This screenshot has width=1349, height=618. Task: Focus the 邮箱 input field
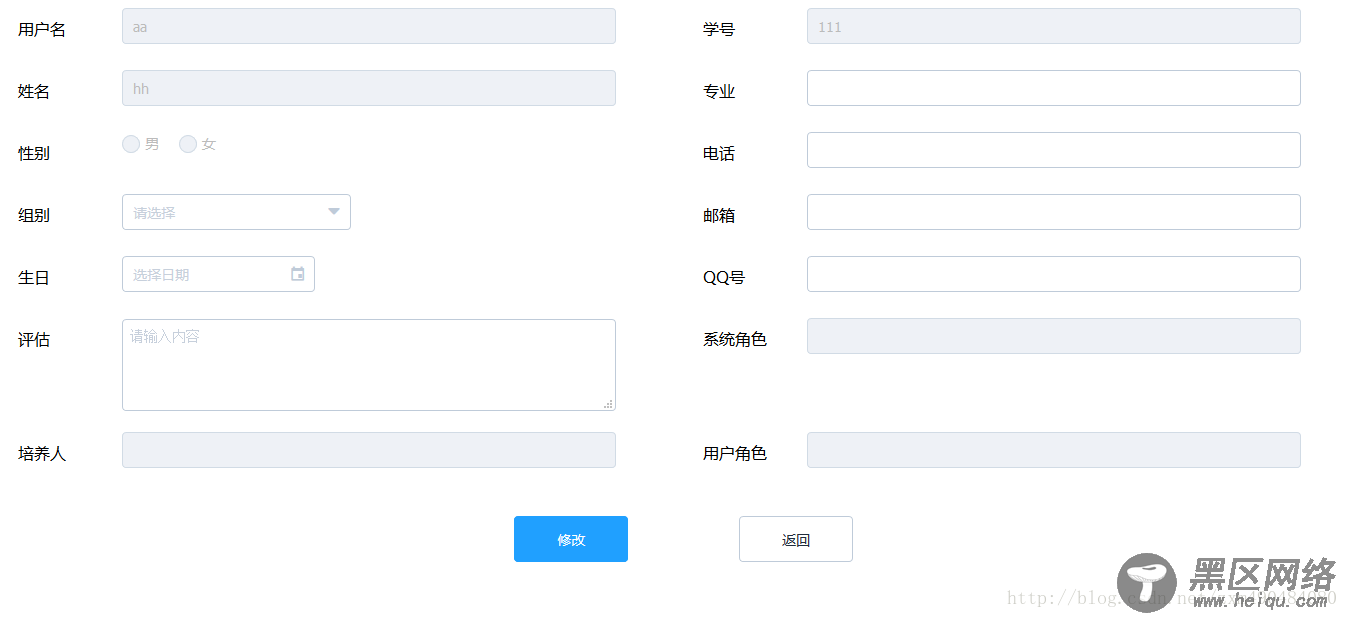coord(1054,212)
